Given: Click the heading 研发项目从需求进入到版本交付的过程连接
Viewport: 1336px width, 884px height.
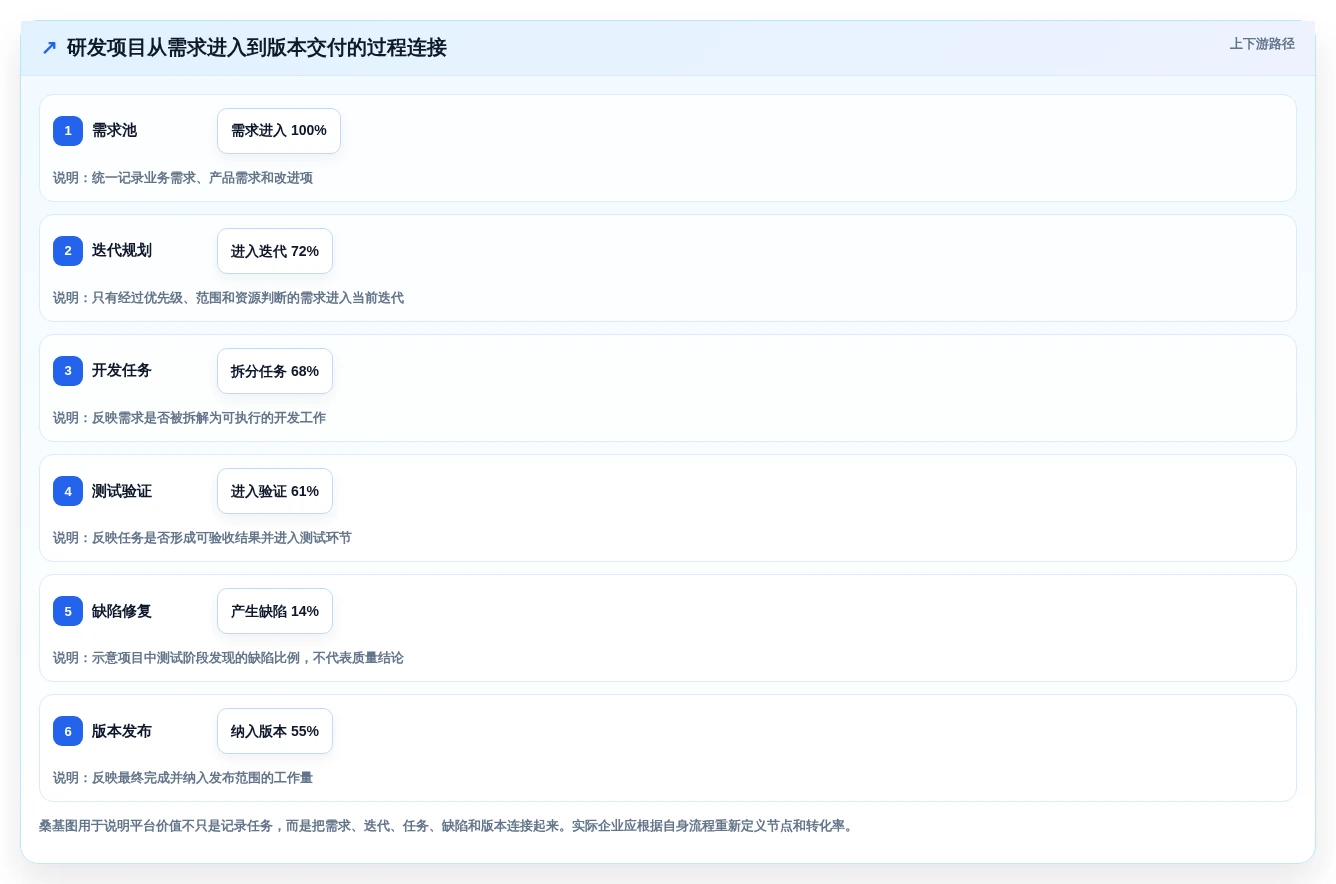Looking at the screenshot, I should [x=257, y=47].
